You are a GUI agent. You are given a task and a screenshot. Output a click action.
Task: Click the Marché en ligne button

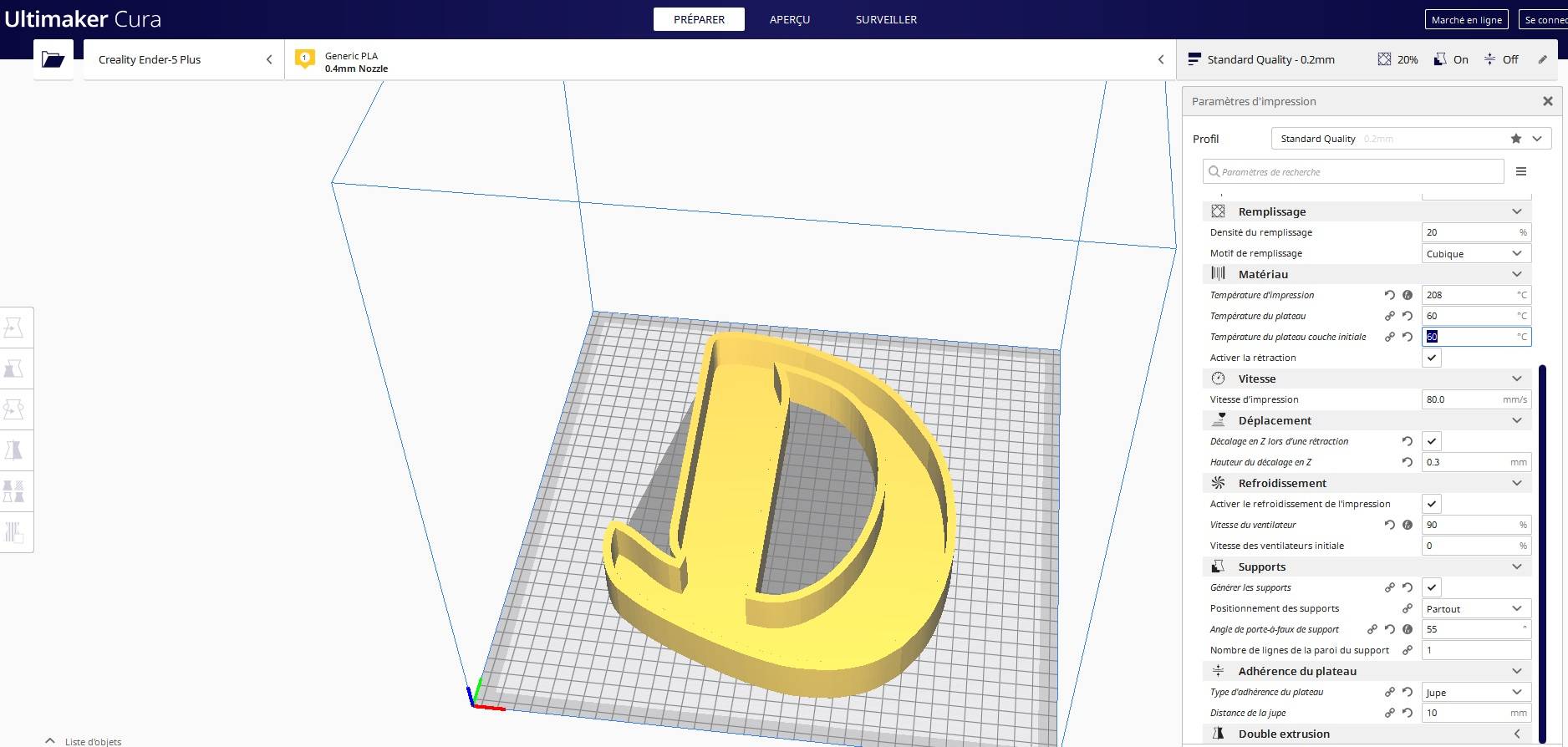tap(1466, 19)
